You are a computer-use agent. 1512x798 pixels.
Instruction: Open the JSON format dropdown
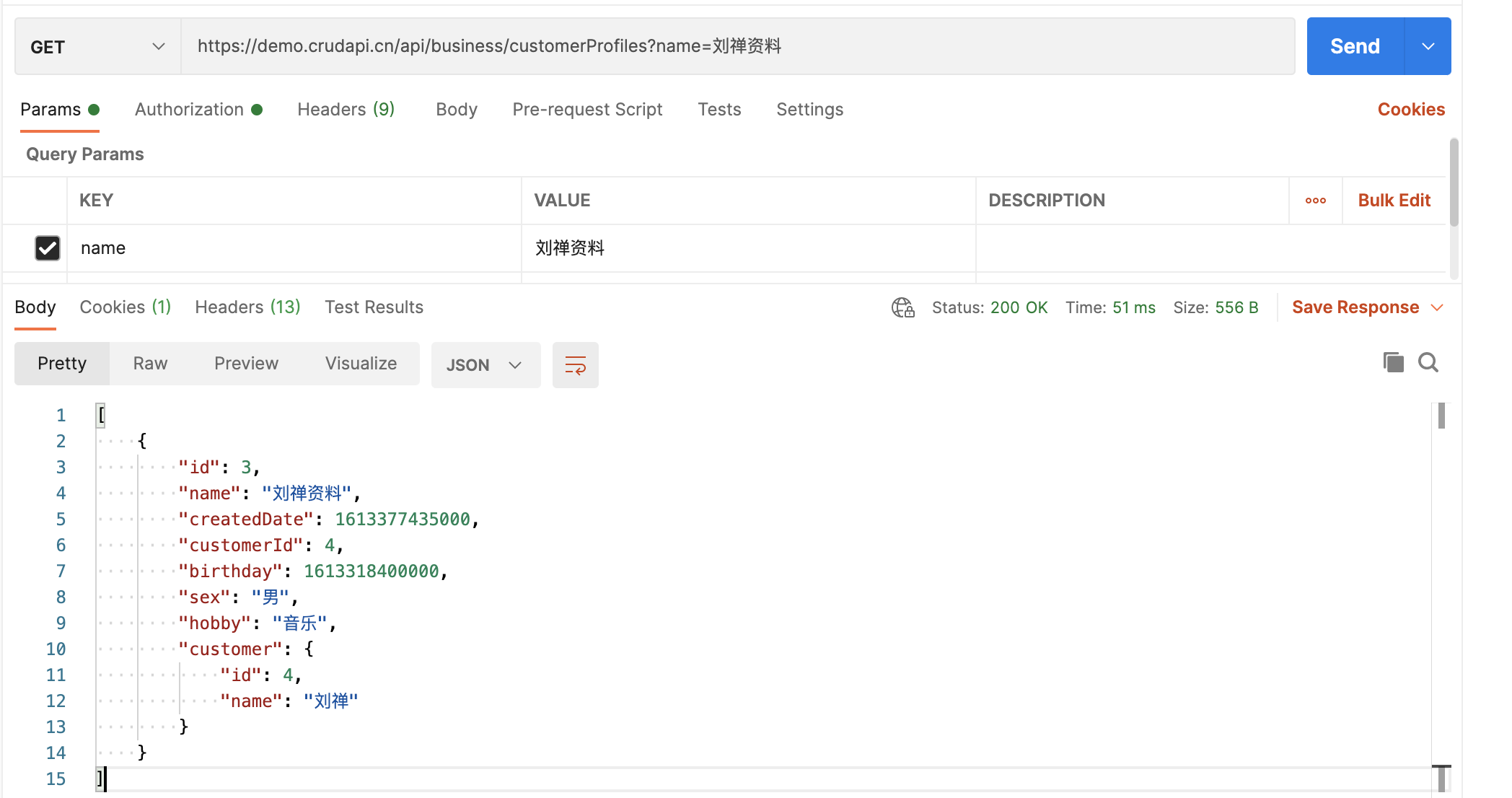(485, 365)
